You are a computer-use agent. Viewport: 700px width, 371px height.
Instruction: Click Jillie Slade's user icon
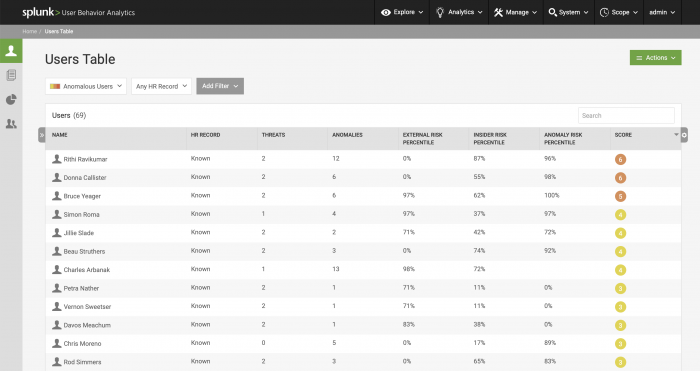pyautogui.click(x=57, y=232)
